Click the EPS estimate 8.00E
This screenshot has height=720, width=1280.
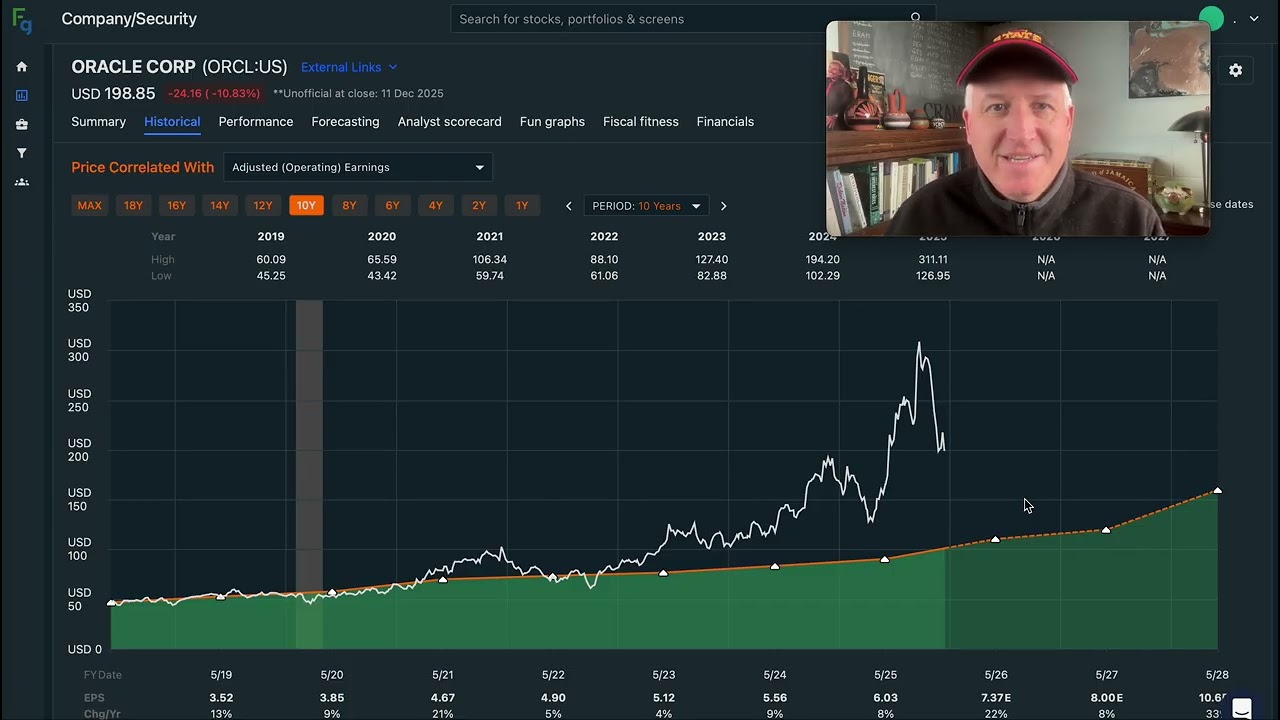pos(1107,698)
